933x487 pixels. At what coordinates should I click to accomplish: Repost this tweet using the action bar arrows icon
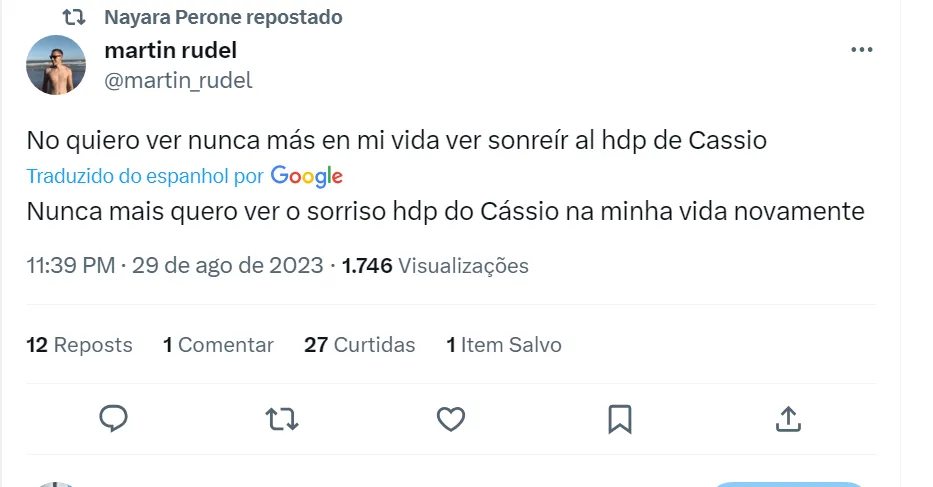tap(282, 418)
